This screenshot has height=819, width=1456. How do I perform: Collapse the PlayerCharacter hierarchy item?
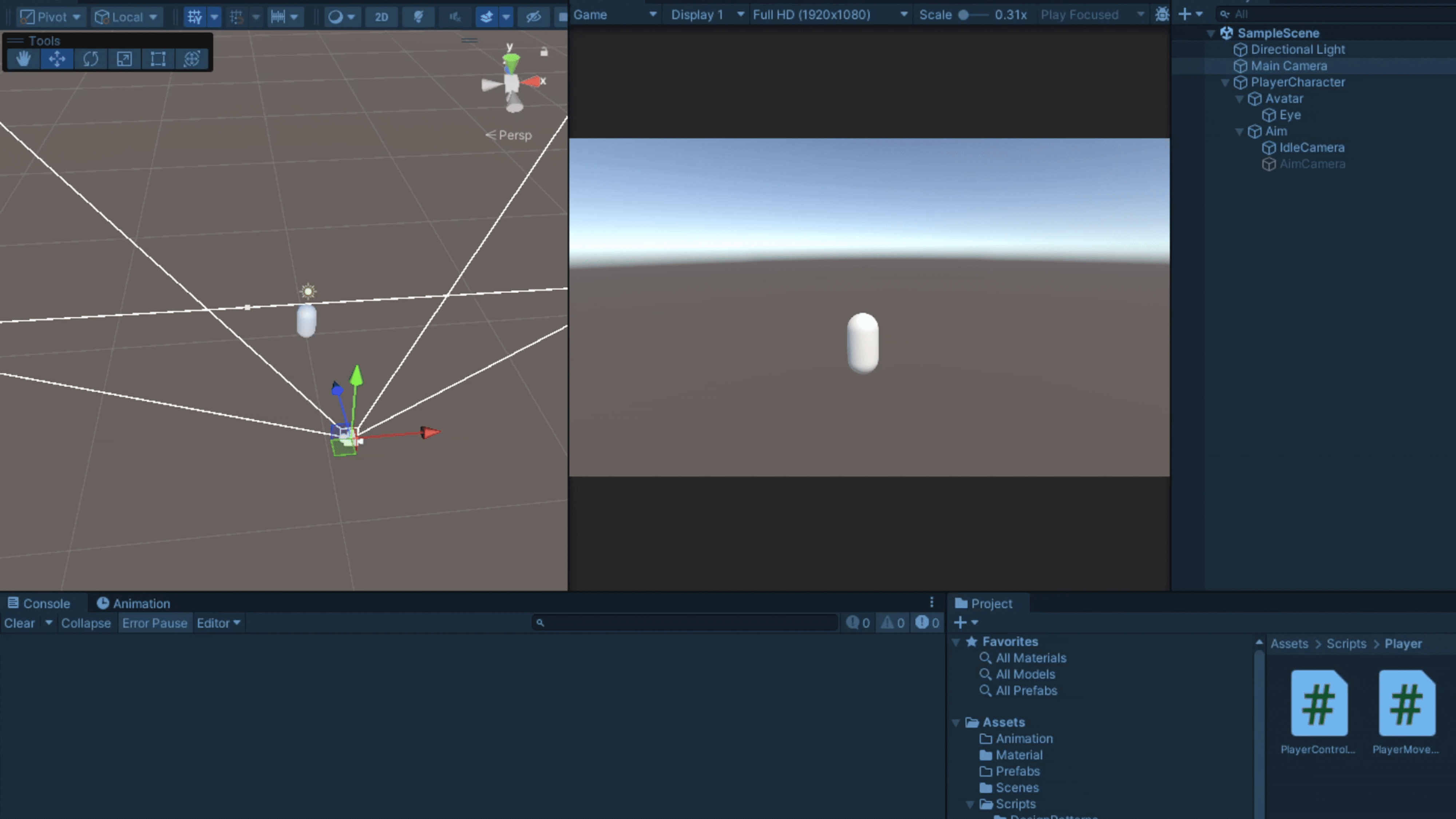1225,83
